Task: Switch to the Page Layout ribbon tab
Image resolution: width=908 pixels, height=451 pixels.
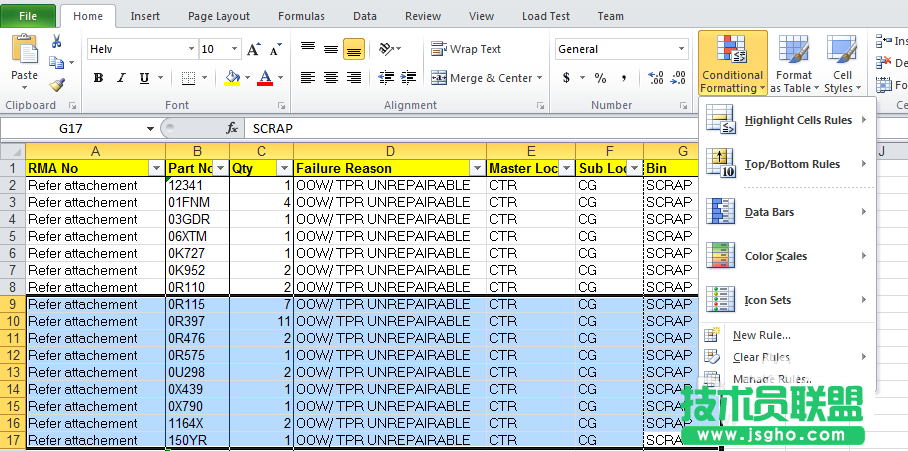Action: click(x=219, y=16)
